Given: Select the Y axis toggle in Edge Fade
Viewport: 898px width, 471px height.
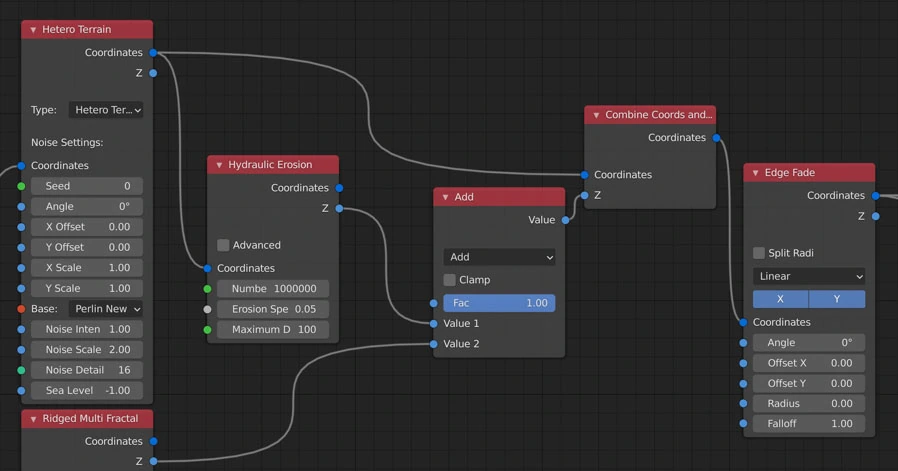Looking at the screenshot, I should pyautogui.click(x=837, y=299).
